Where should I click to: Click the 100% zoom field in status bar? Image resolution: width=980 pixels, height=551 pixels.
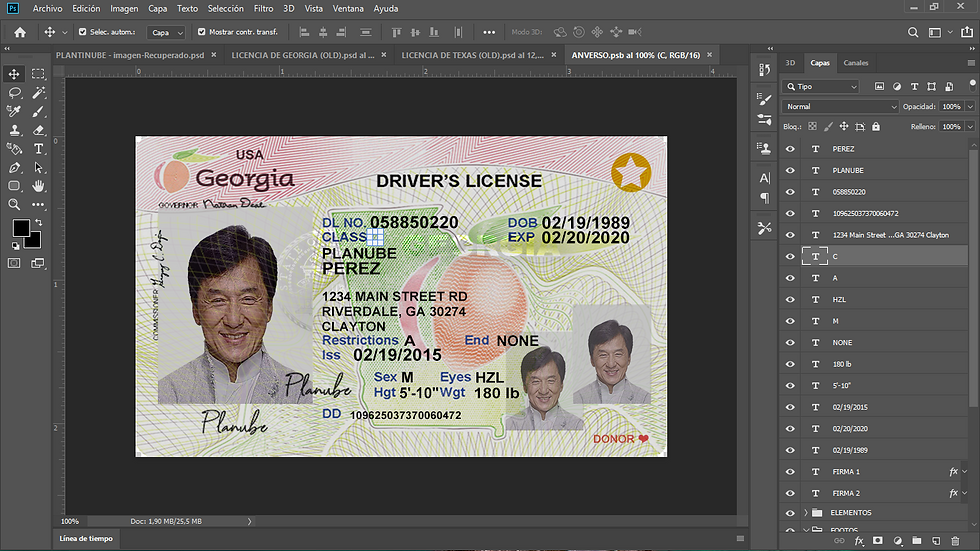pos(70,521)
